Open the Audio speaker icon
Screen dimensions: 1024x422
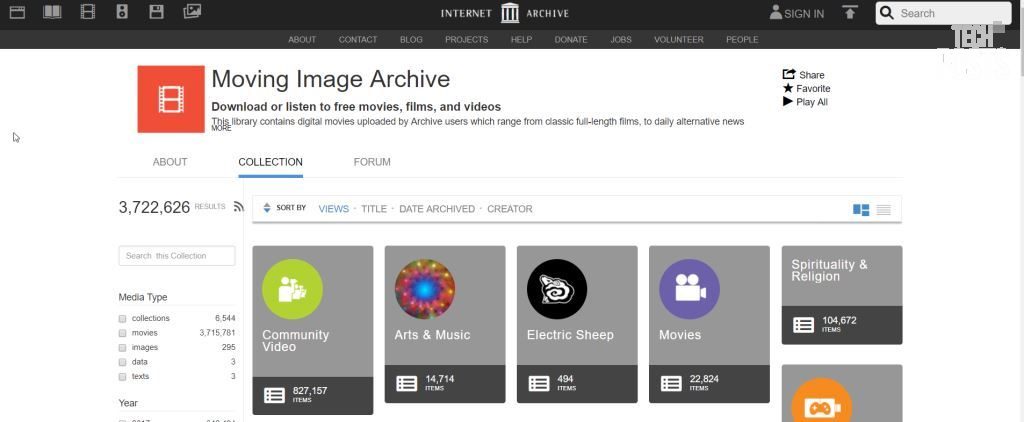click(122, 12)
